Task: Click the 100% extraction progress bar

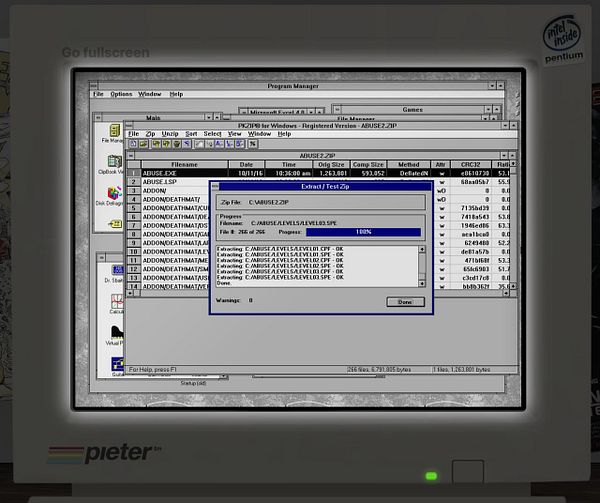Action: [x=363, y=232]
